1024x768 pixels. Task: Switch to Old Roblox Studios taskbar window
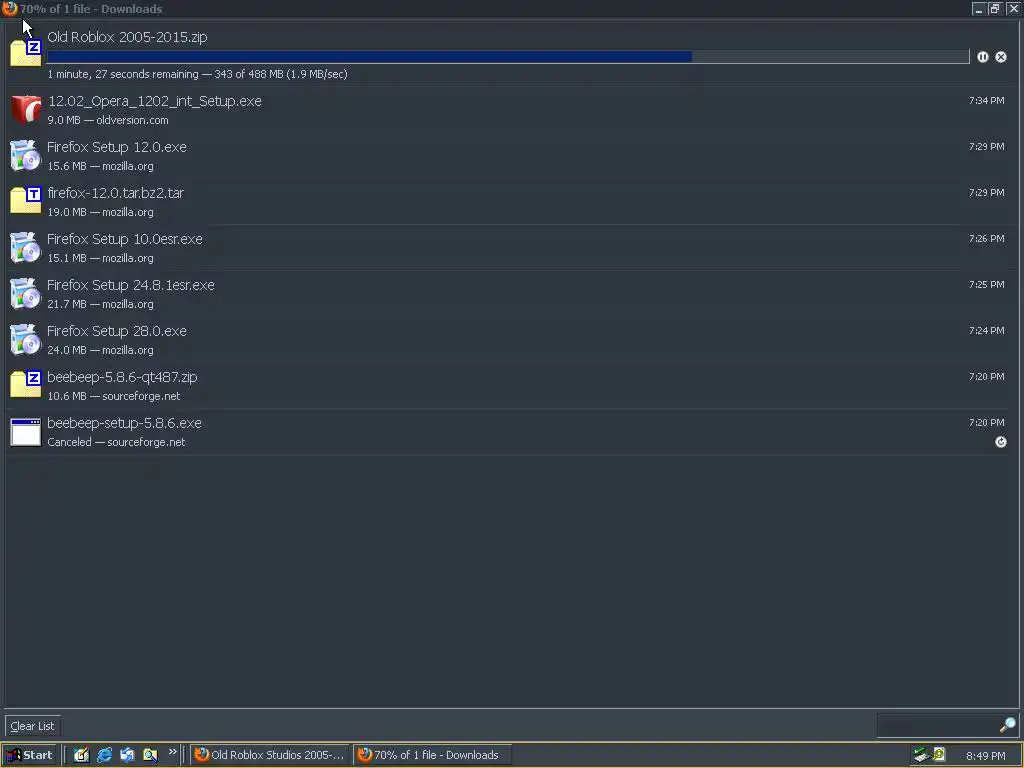click(x=270, y=755)
